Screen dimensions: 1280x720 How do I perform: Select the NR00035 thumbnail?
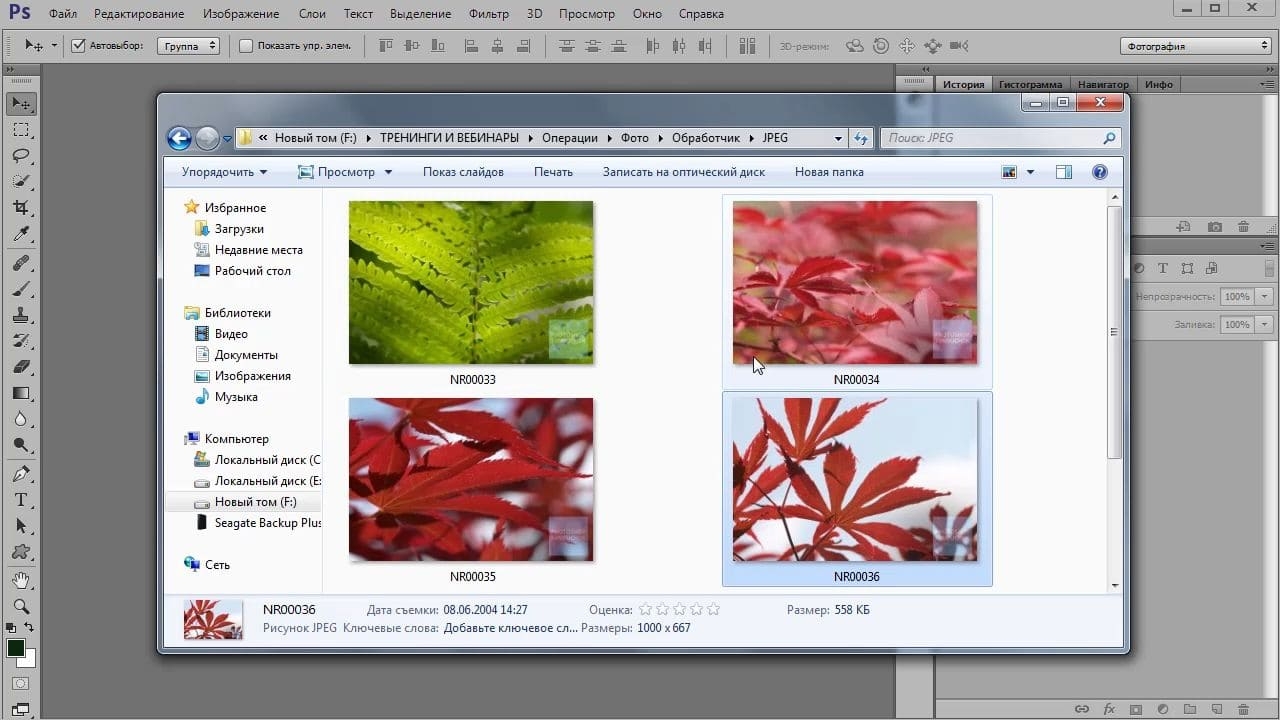pyautogui.click(x=471, y=480)
